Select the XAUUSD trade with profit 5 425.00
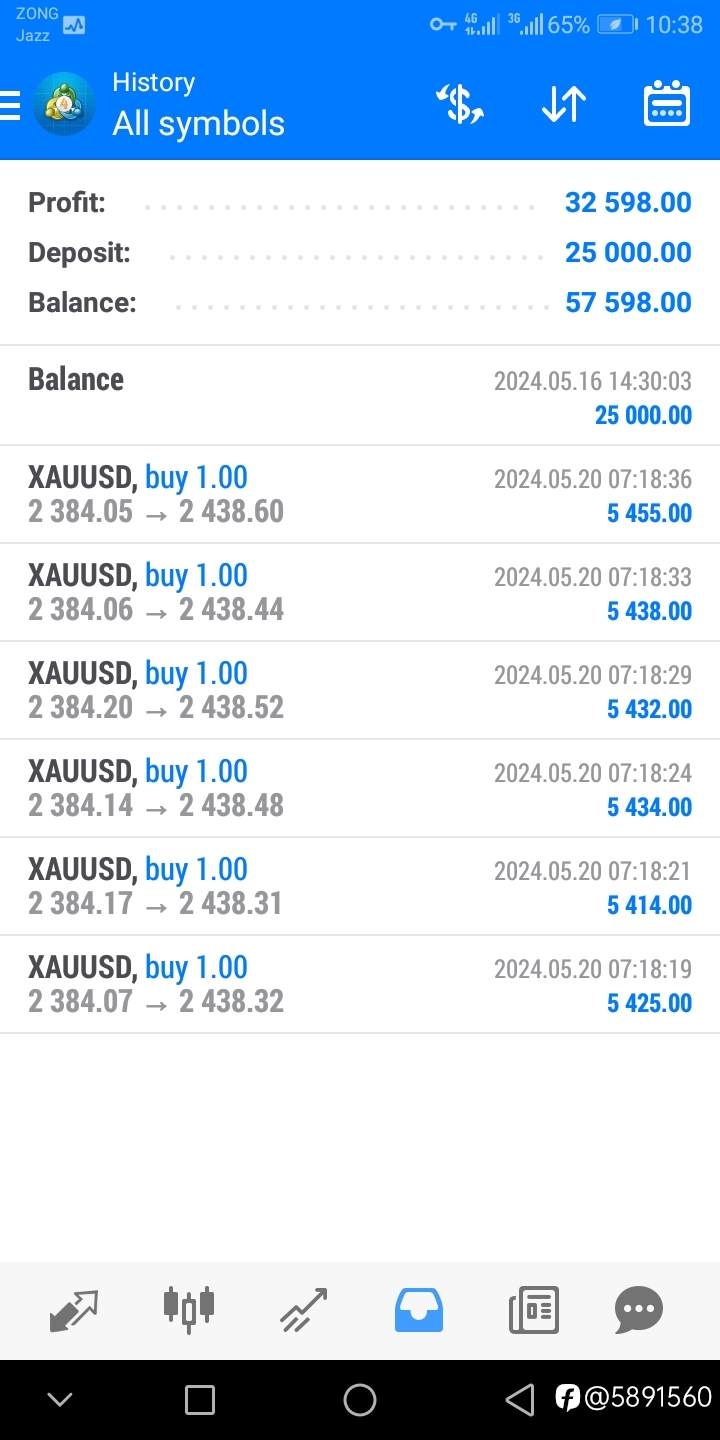The image size is (720, 1440). tap(360, 985)
